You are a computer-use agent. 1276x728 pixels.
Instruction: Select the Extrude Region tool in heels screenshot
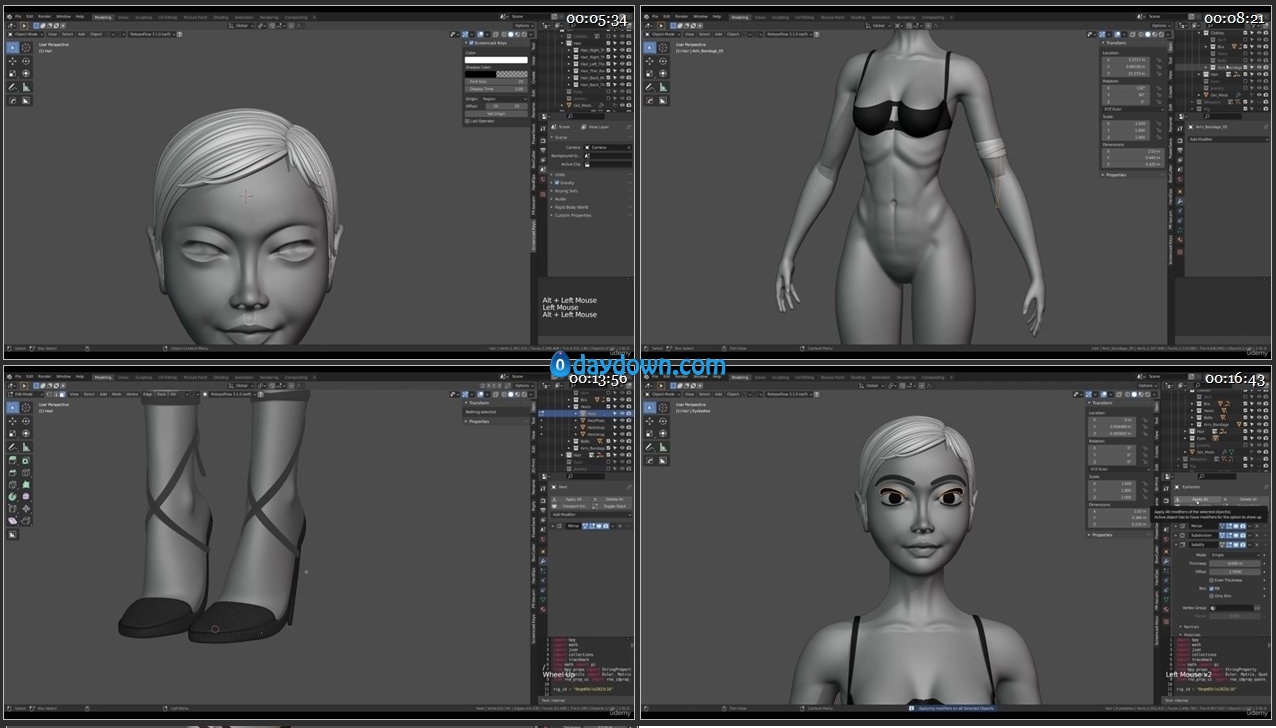pos(13,459)
